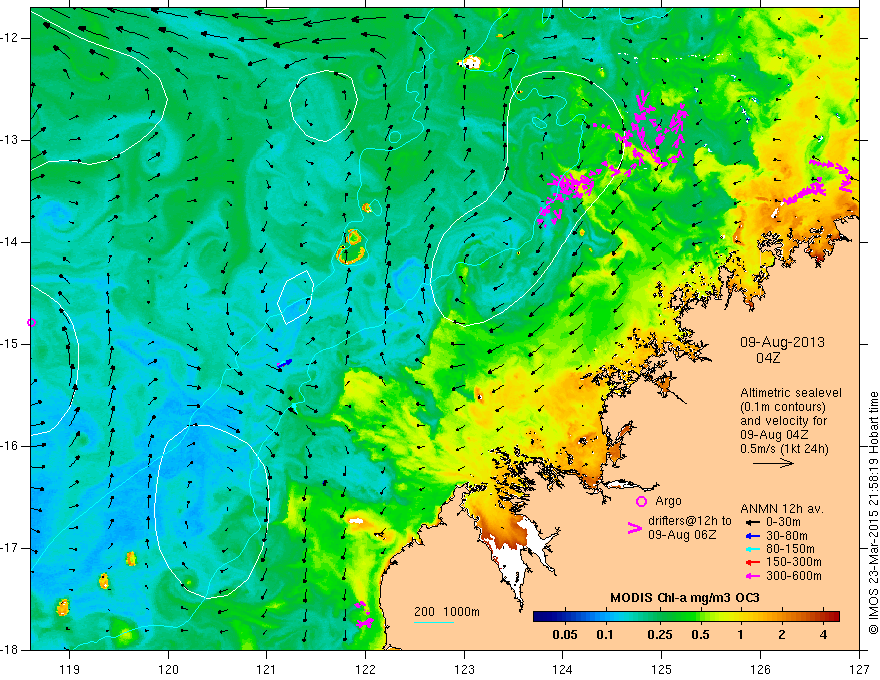Click the "drifters@12h to" legend label

click(x=690, y=521)
